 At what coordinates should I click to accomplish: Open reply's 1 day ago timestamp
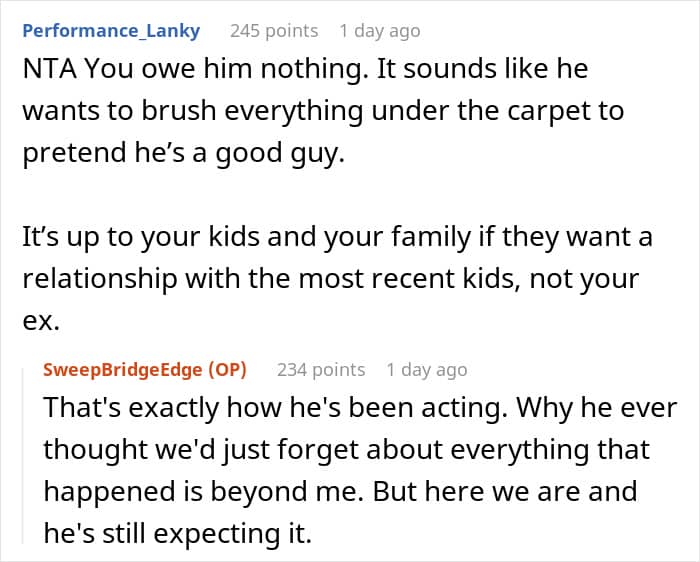coord(427,370)
